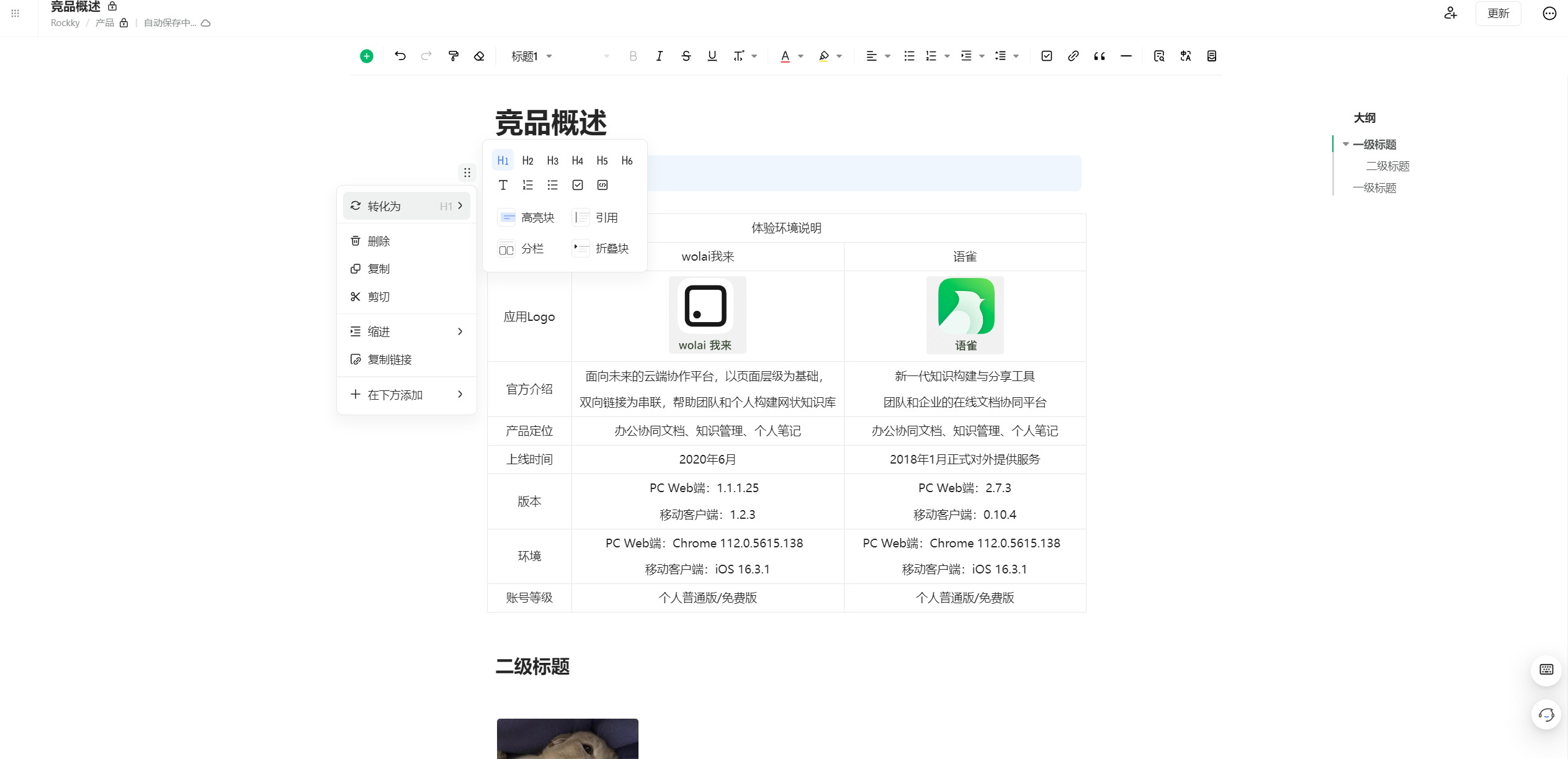Insert a numbered list from toolbar
Image resolution: width=1568 pixels, height=759 pixels.
(931, 56)
